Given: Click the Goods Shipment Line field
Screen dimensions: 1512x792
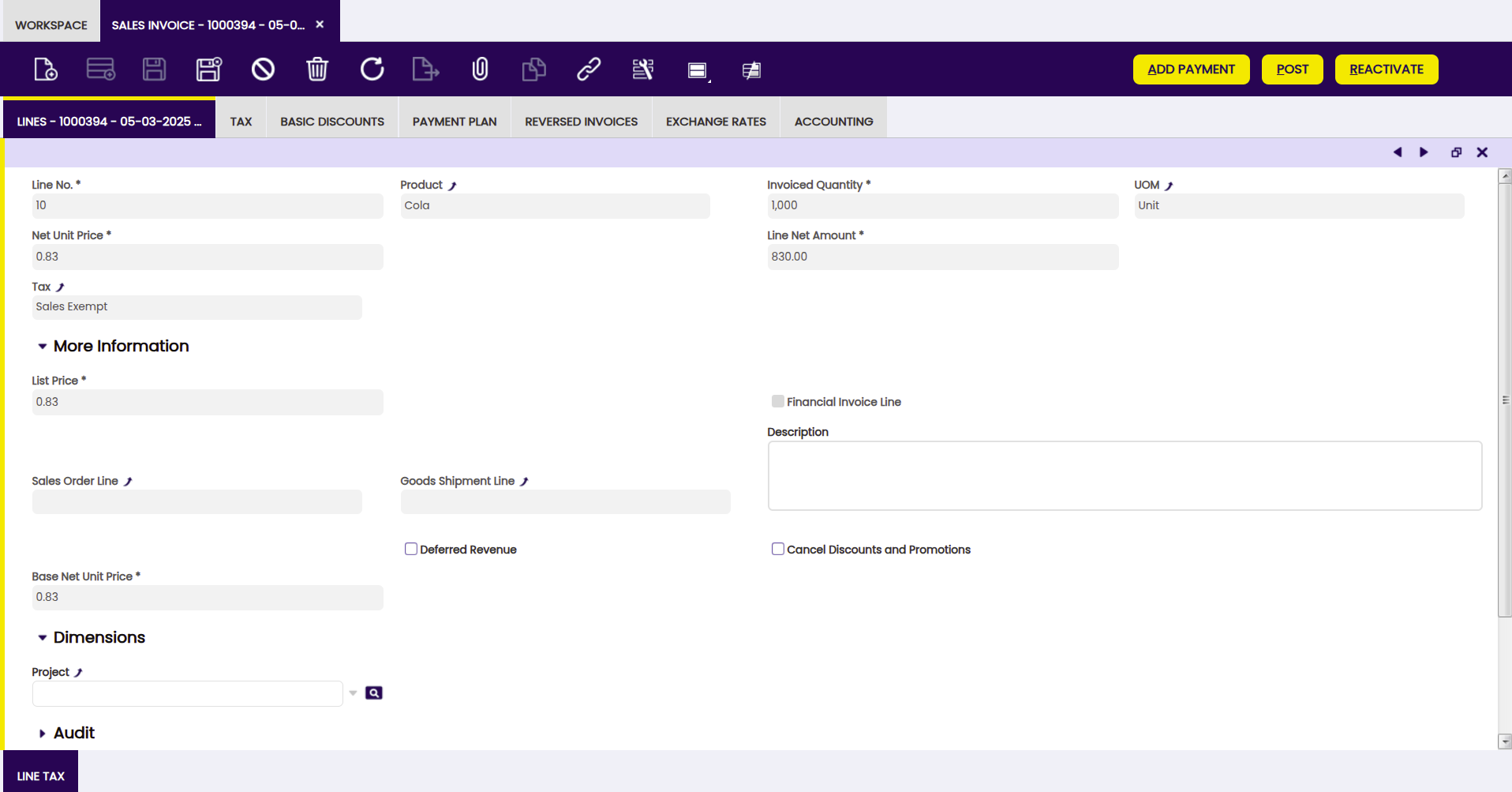Looking at the screenshot, I should pyautogui.click(x=565, y=501).
